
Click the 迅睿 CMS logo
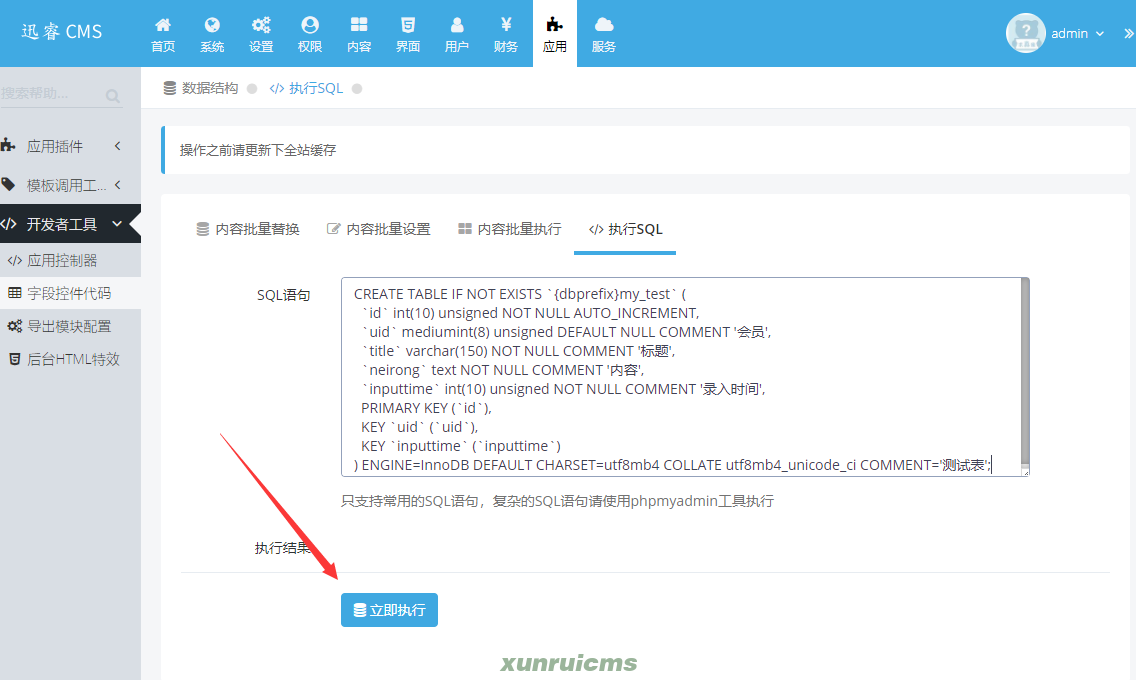pyautogui.click(x=62, y=32)
